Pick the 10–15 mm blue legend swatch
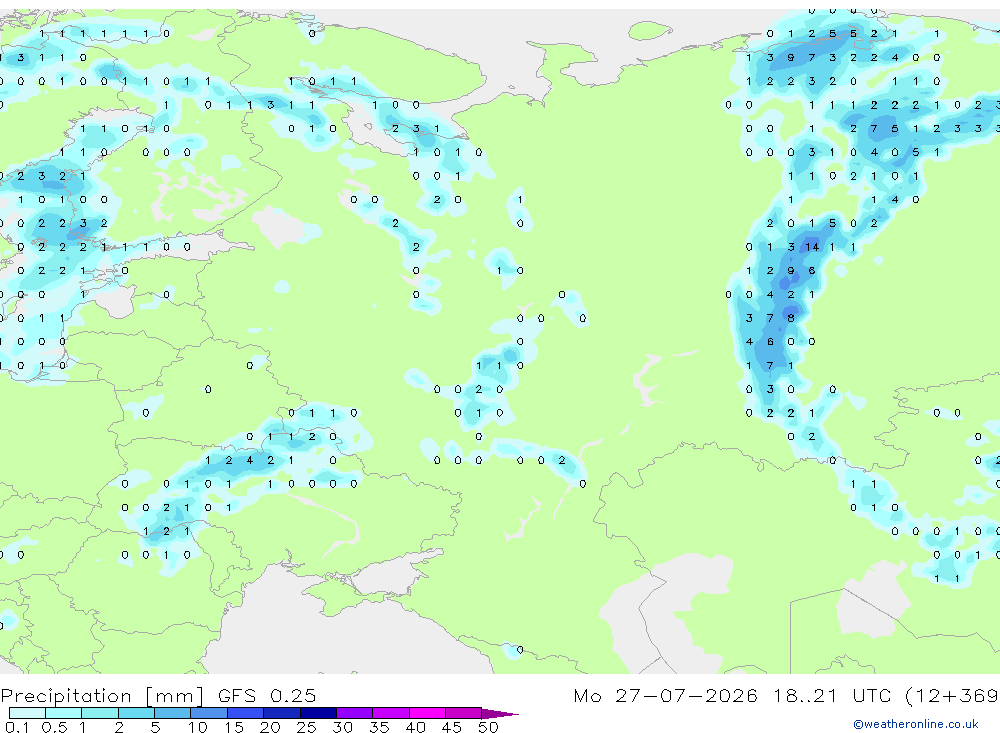The width and height of the screenshot is (1000, 733). pos(209,713)
